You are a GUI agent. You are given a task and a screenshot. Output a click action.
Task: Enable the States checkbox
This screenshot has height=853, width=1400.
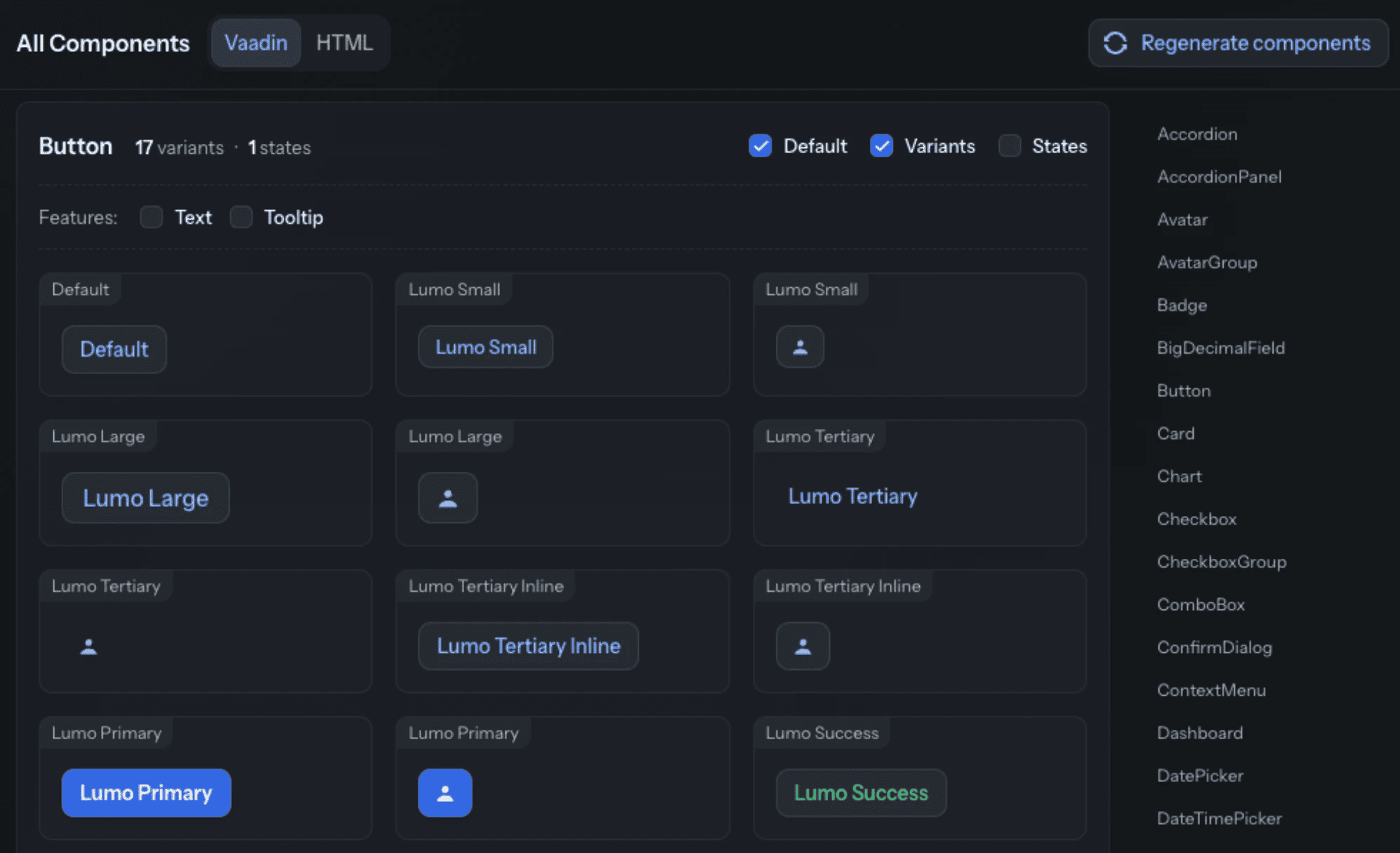tap(1009, 146)
